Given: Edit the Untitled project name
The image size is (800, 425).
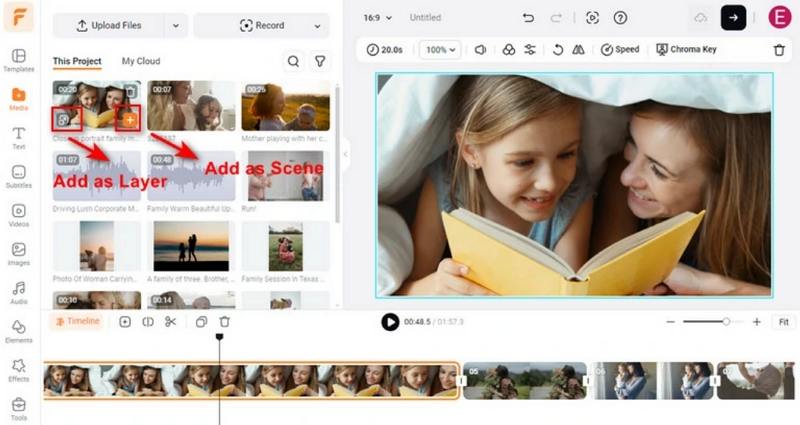Looking at the screenshot, I should (x=425, y=18).
